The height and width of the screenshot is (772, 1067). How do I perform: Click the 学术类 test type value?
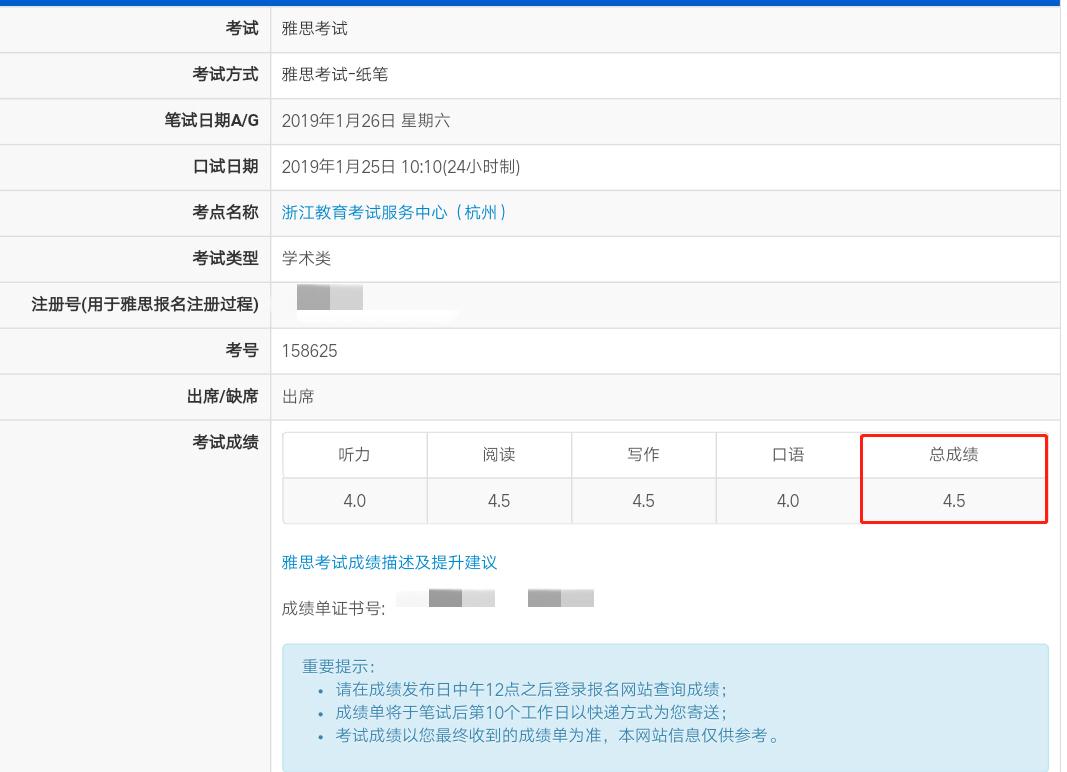(x=306, y=259)
